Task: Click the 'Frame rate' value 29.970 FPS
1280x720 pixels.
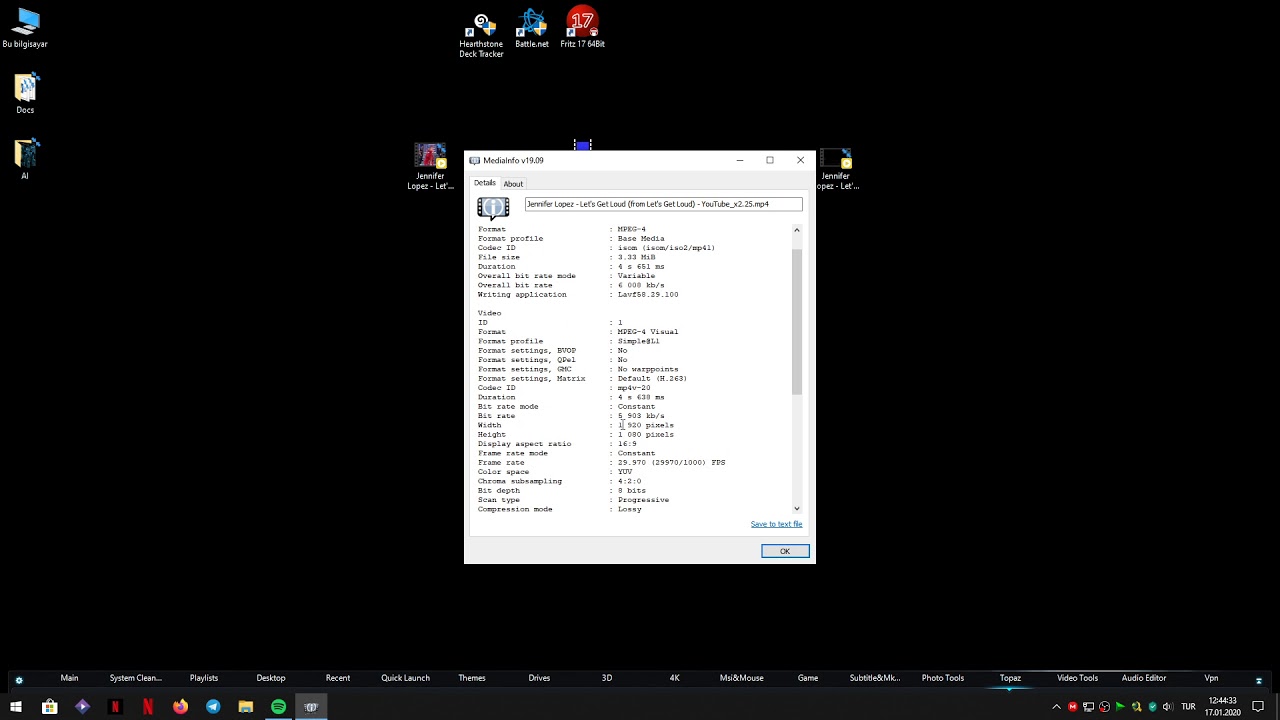Action: (671, 463)
